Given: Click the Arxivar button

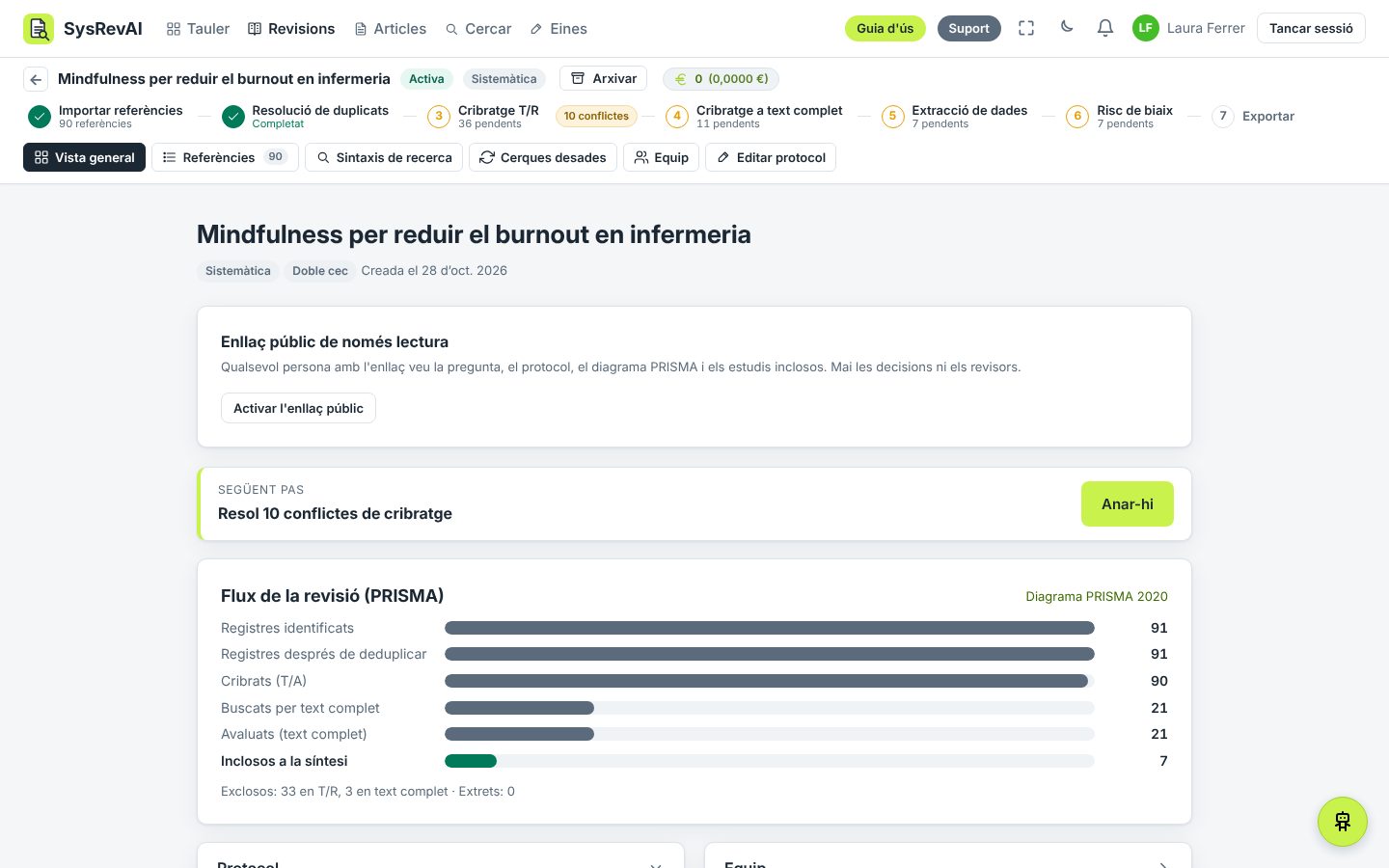Looking at the screenshot, I should (604, 79).
